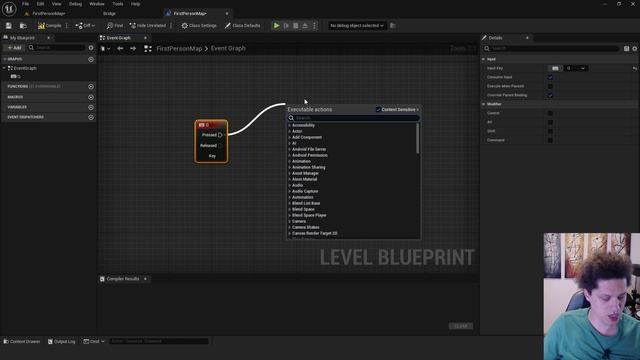Open the Debug menu
Image resolution: width=640 pixels, height=360 pixels.
(75, 4)
